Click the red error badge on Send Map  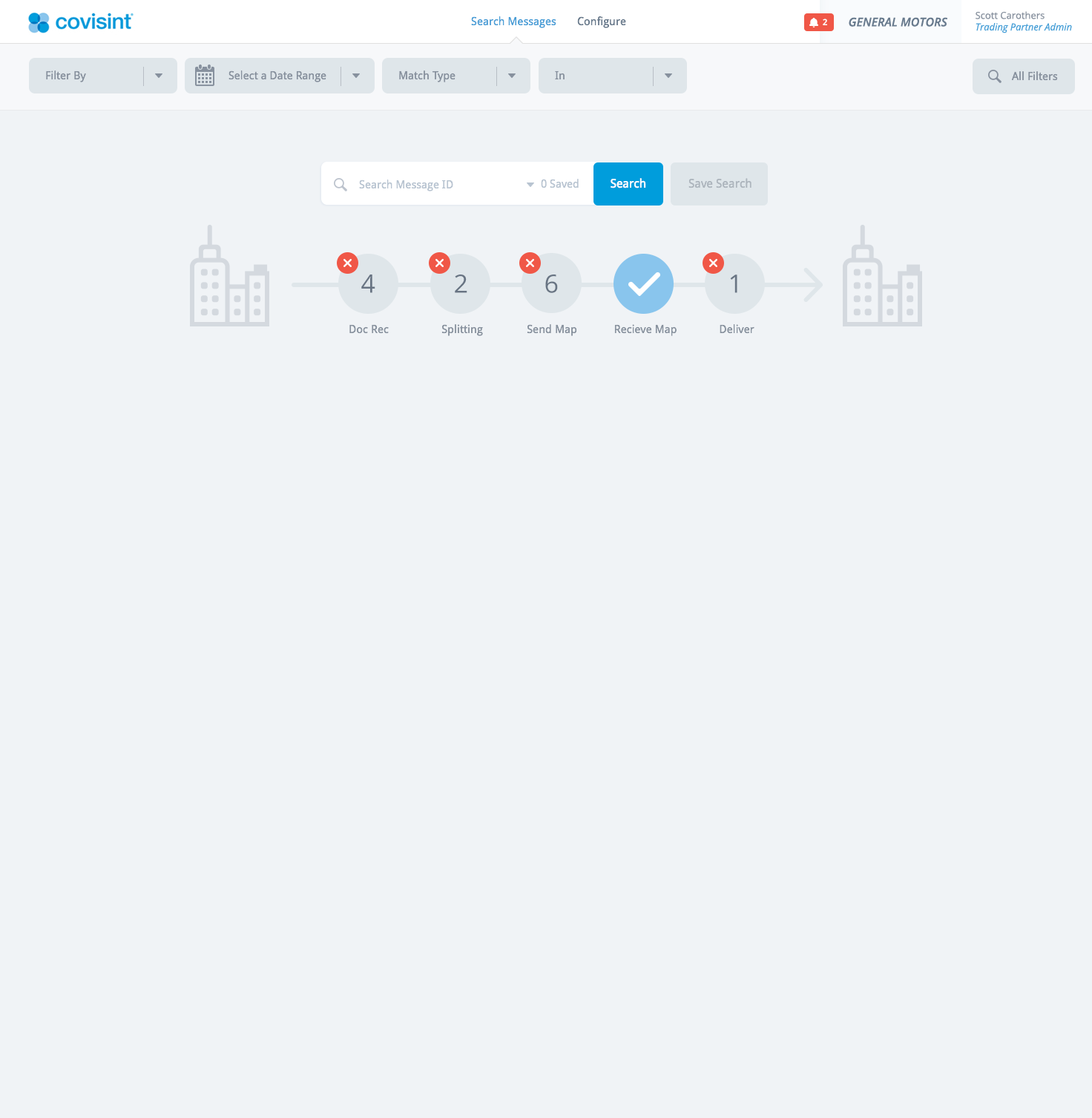pos(530,263)
